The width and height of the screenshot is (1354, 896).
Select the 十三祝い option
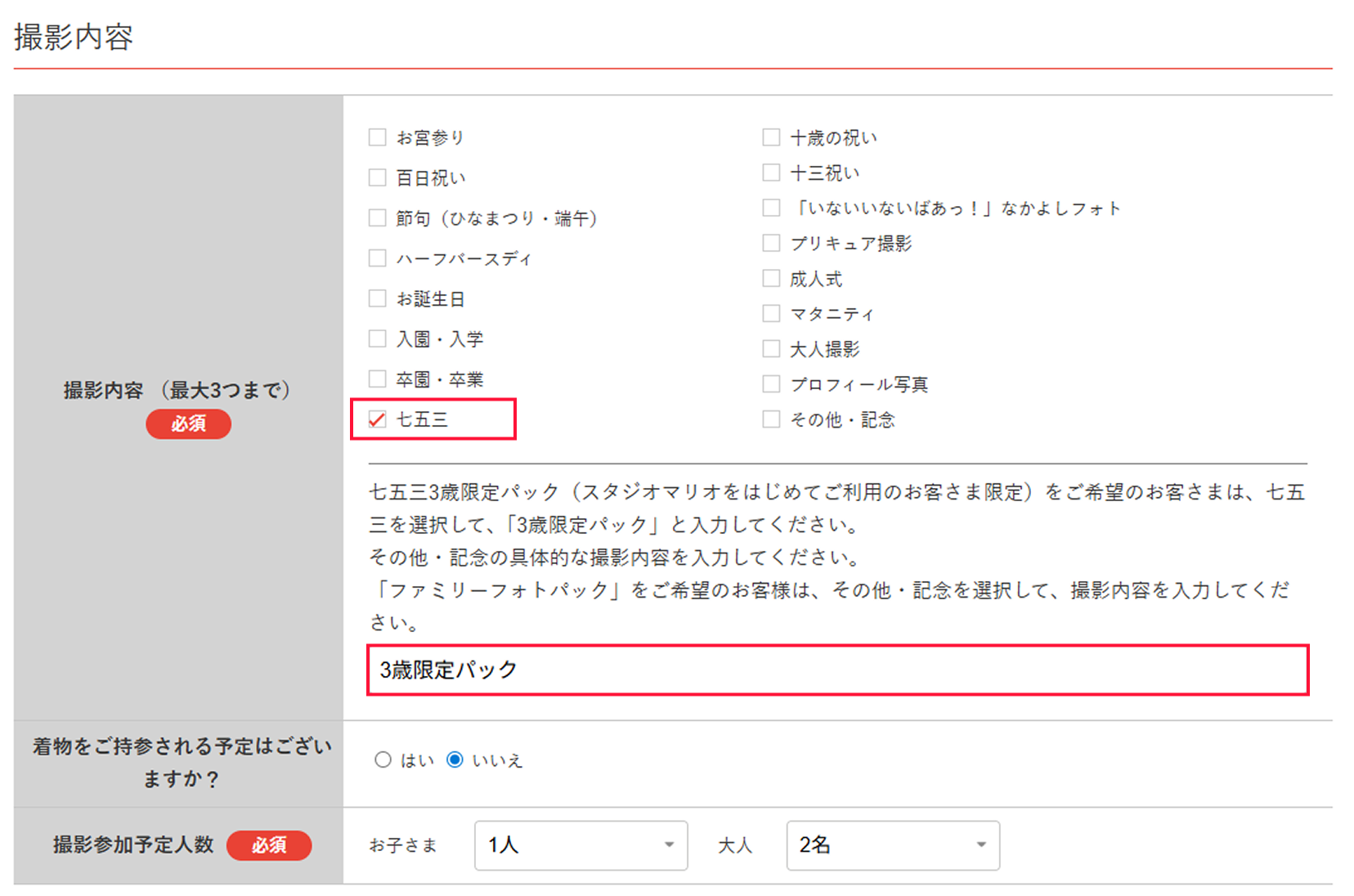(x=770, y=172)
